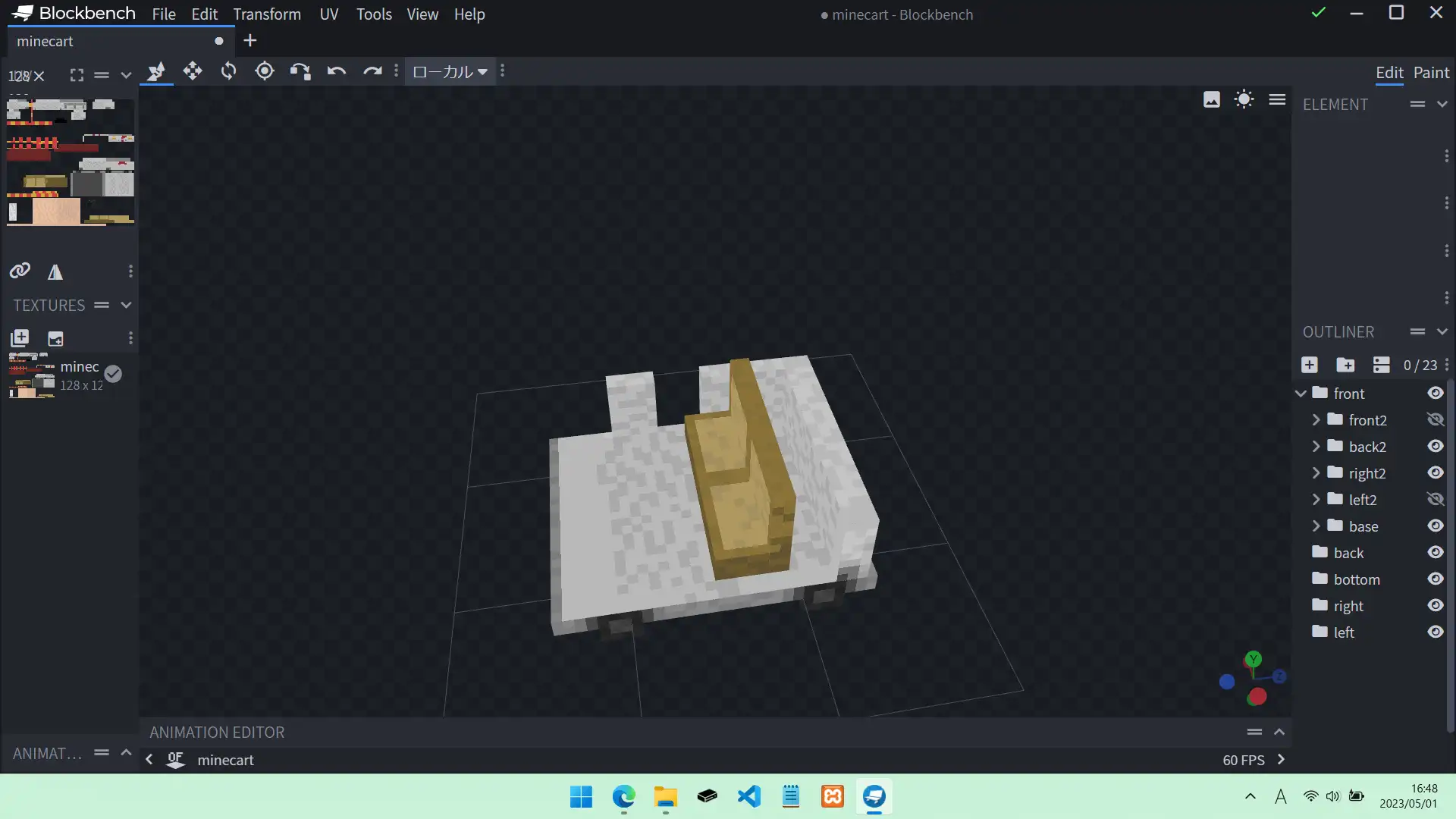The width and height of the screenshot is (1456, 819).
Task: Open the ローカル transform space dropdown
Action: coord(450,71)
